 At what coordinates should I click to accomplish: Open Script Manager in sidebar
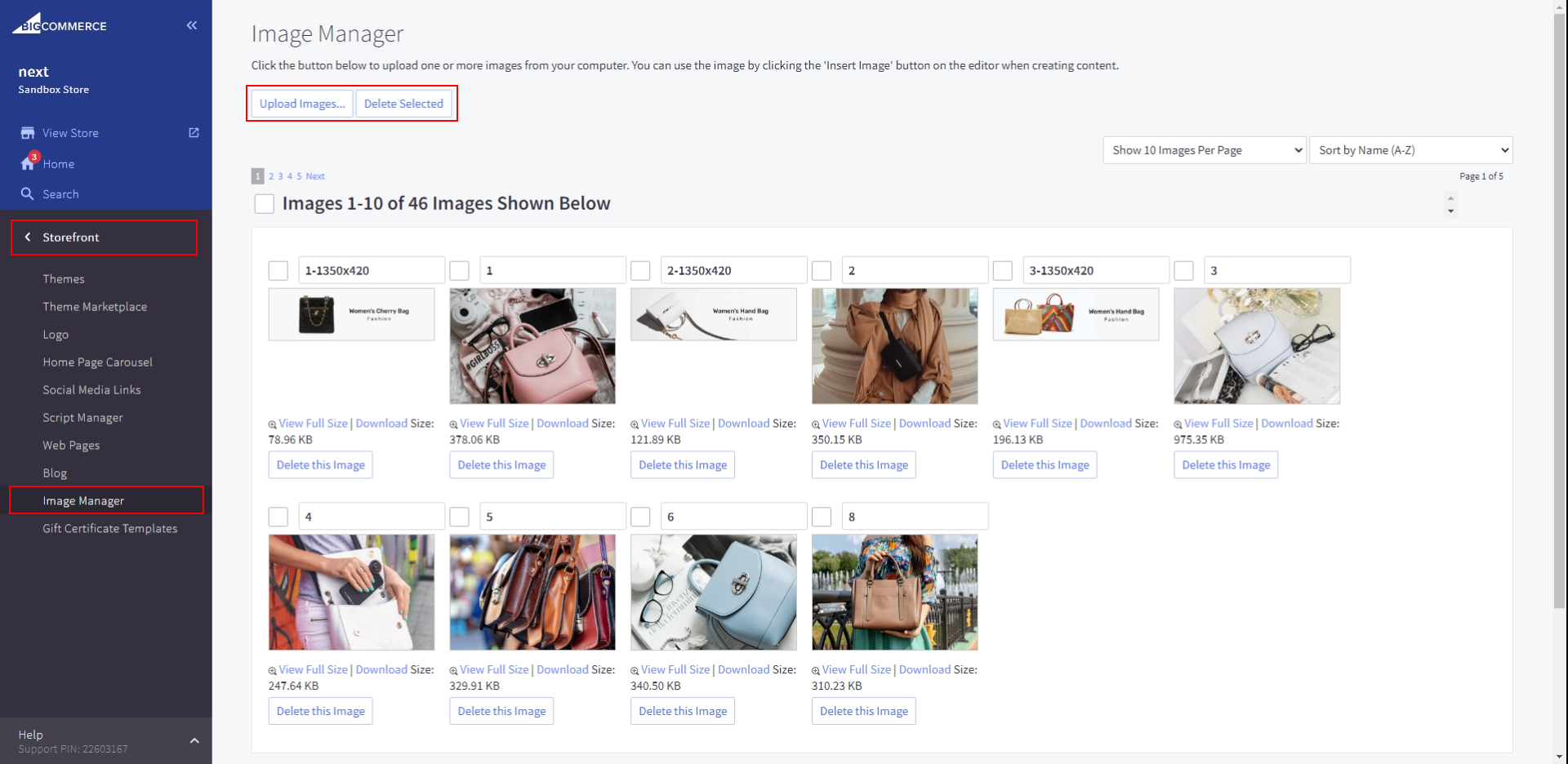[x=82, y=417]
